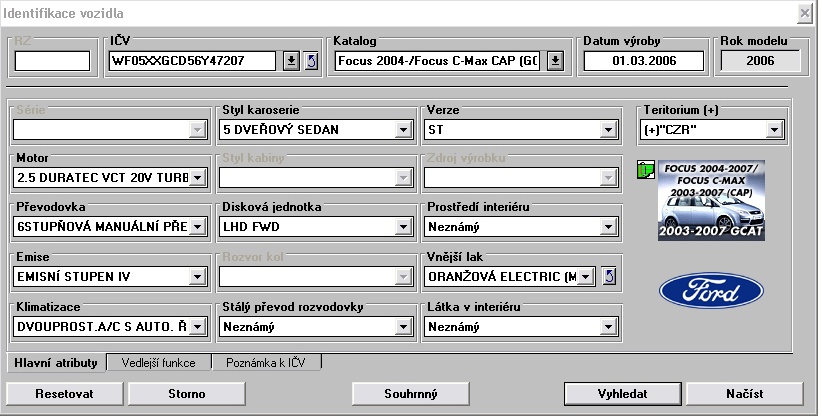
Task: Click into the IČV text field
Action: click(190, 61)
